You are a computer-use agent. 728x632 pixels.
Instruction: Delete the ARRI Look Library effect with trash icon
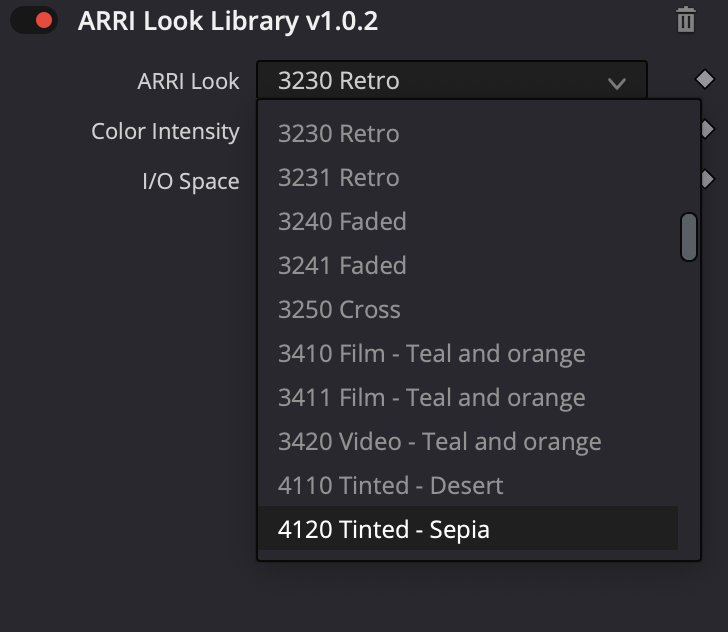click(686, 20)
